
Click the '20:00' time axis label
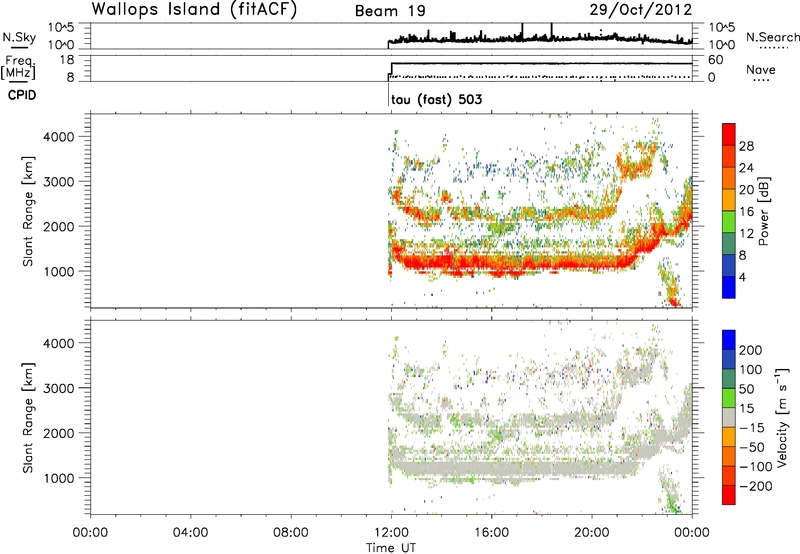pyautogui.click(x=592, y=533)
